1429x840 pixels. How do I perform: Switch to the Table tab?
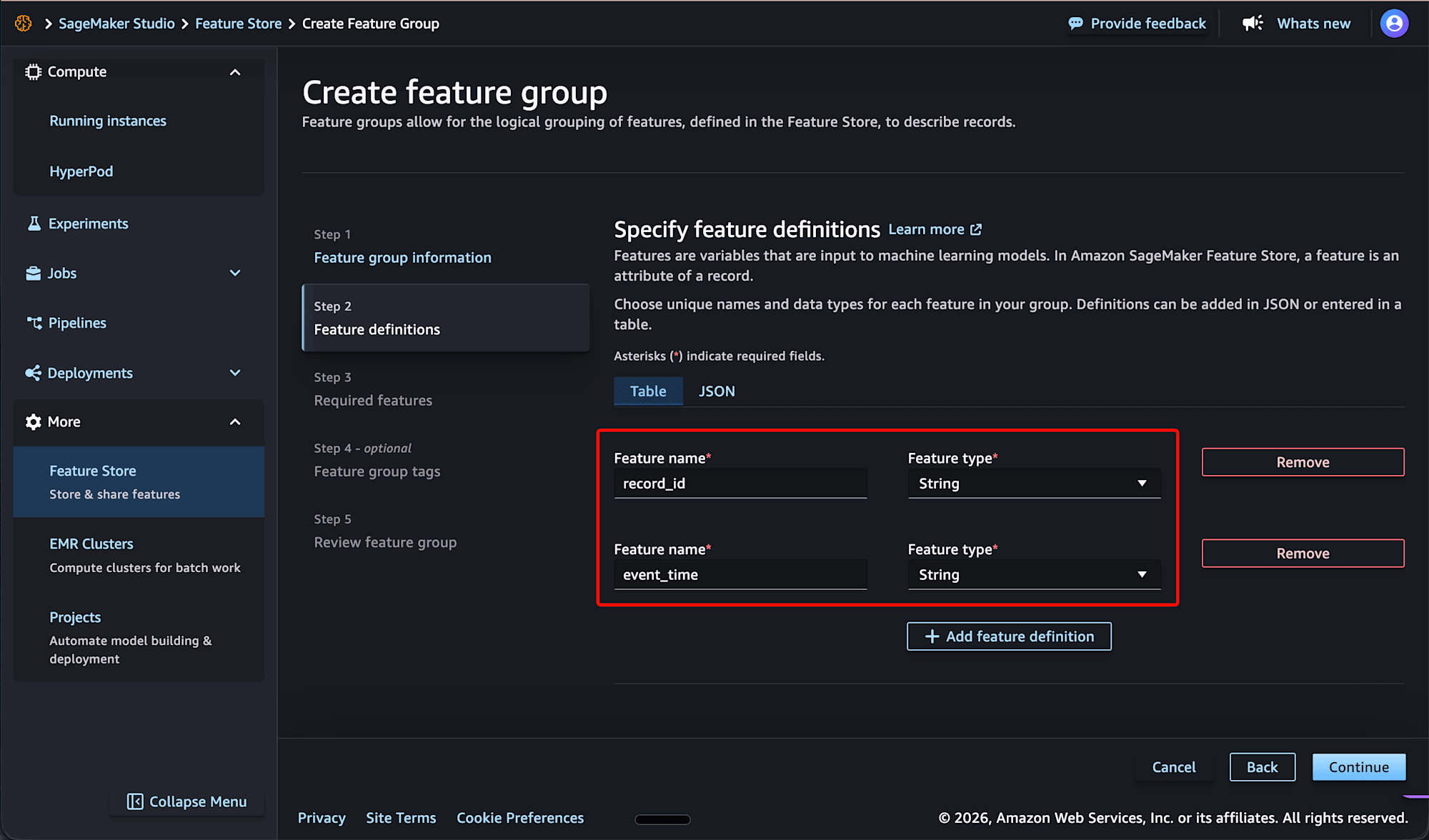(x=648, y=391)
